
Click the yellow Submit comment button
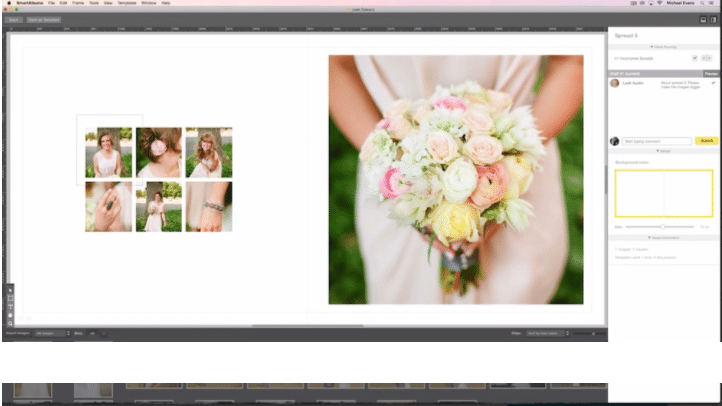(706, 141)
